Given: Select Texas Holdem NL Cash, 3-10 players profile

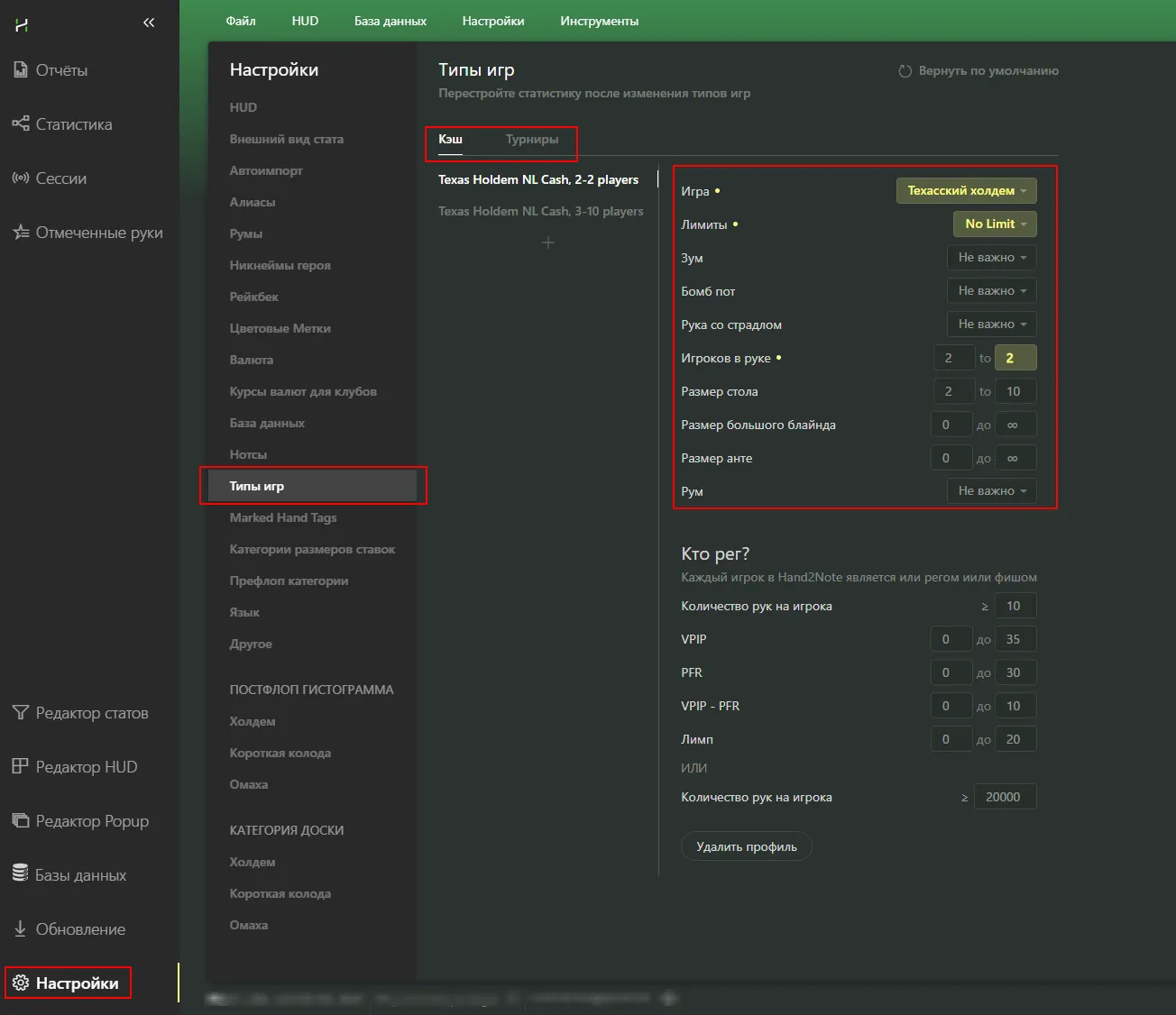Looking at the screenshot, I should [540, 212].
